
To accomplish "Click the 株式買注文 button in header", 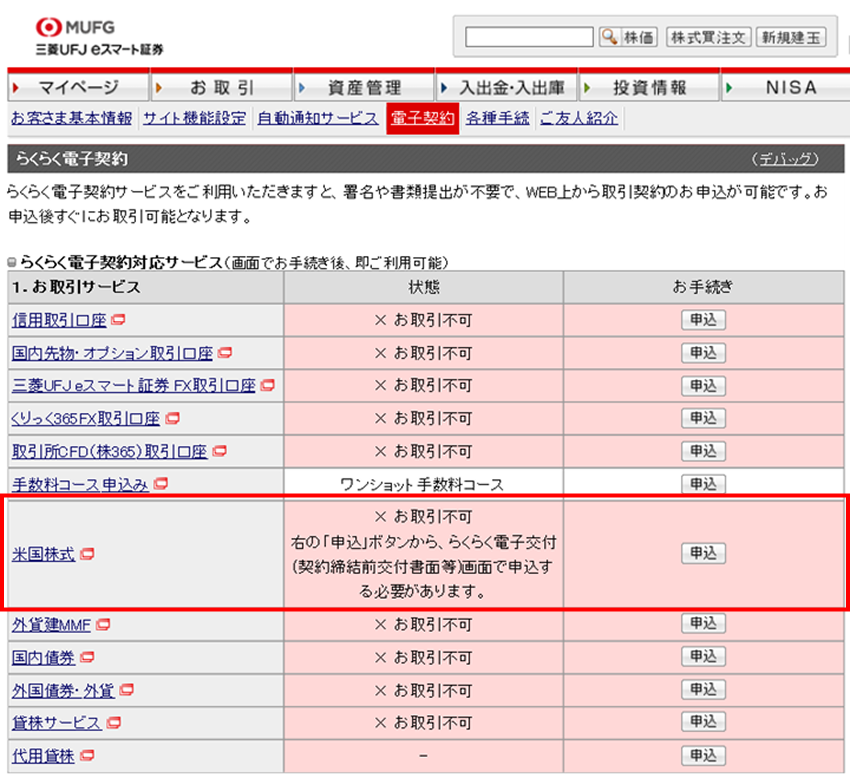I will coord(708,37).
